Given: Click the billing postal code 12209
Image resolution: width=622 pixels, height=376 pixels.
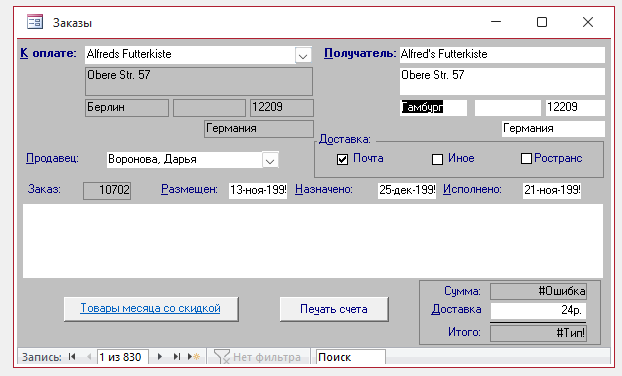Looking at the screenshot, I should click(x=282, y=108).
